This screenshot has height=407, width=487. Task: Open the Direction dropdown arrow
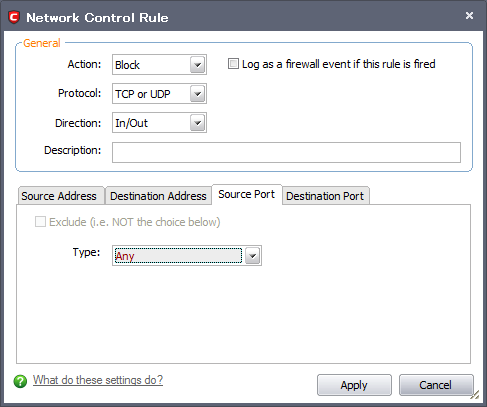(x=197, y=123)
